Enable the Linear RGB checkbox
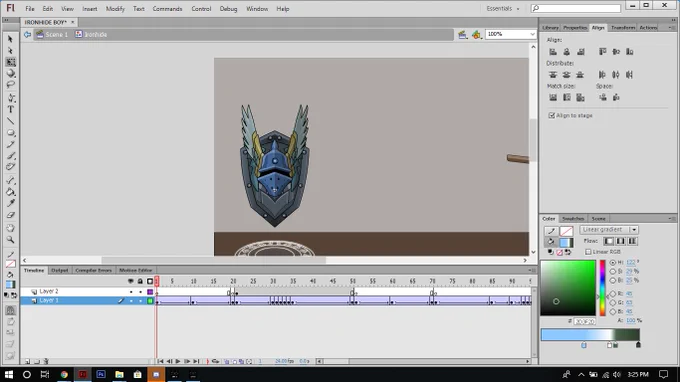This screenshot has height=382, width=680. point(588,252)
